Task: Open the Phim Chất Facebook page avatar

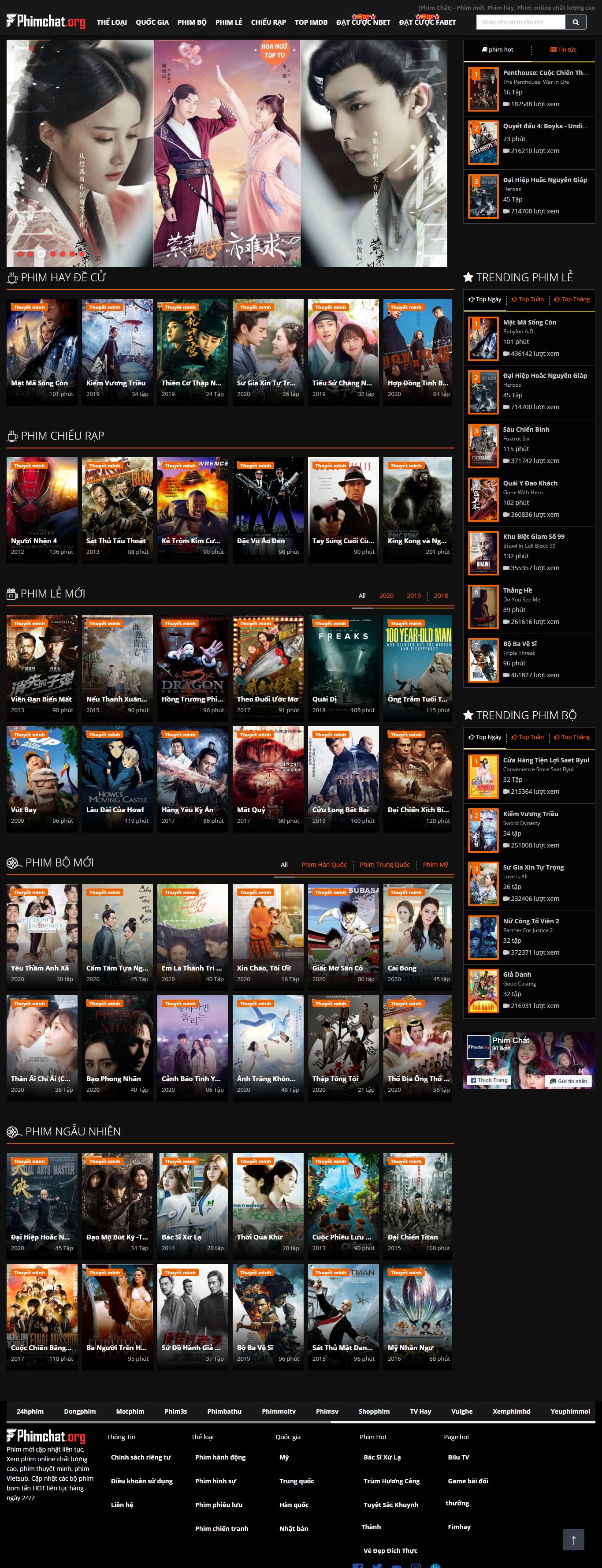Action: pos(479,1047)
